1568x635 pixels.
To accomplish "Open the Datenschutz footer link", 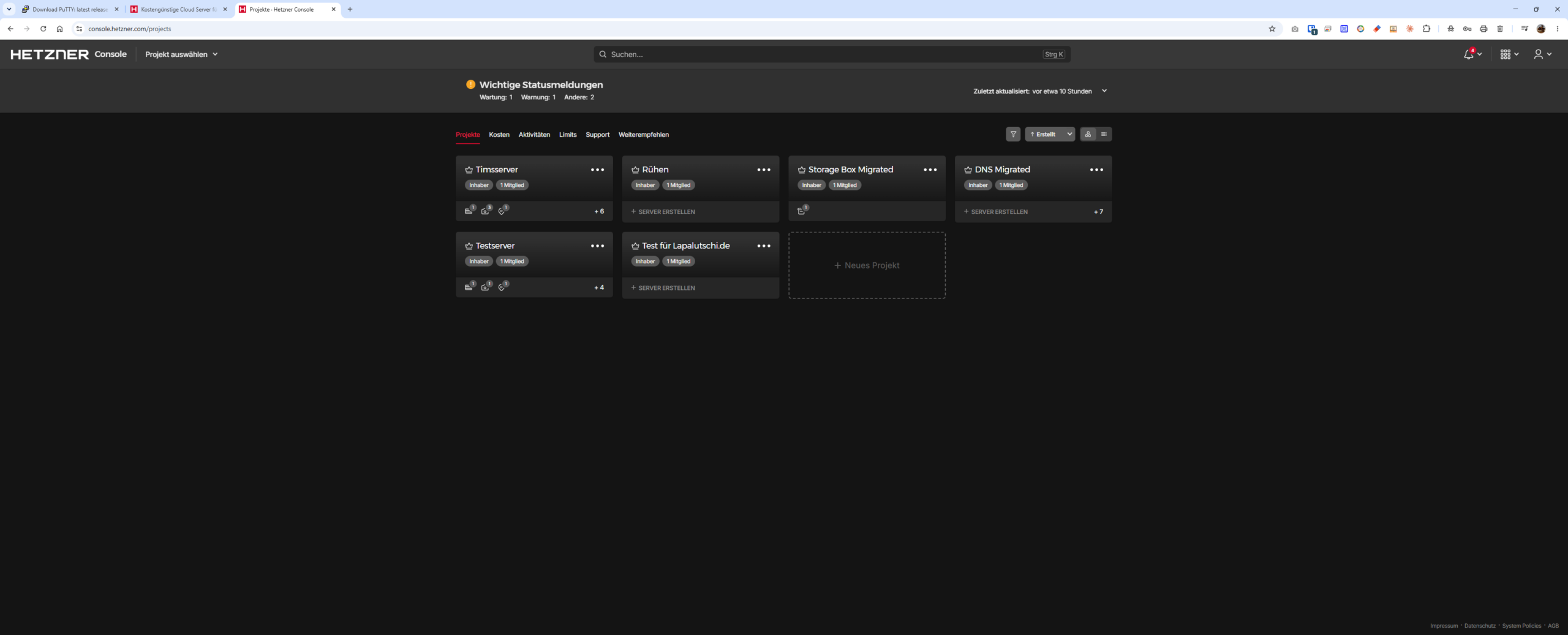I will [1480, 626].
